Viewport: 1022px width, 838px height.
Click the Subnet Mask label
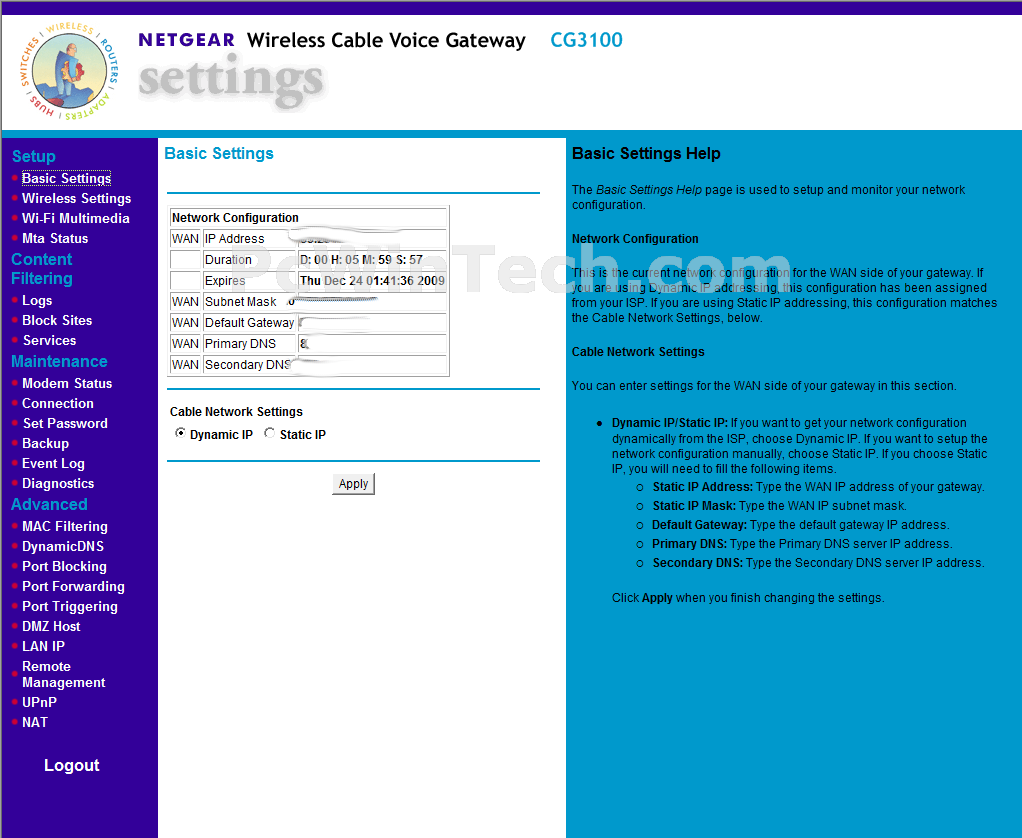tap(241, 302)
